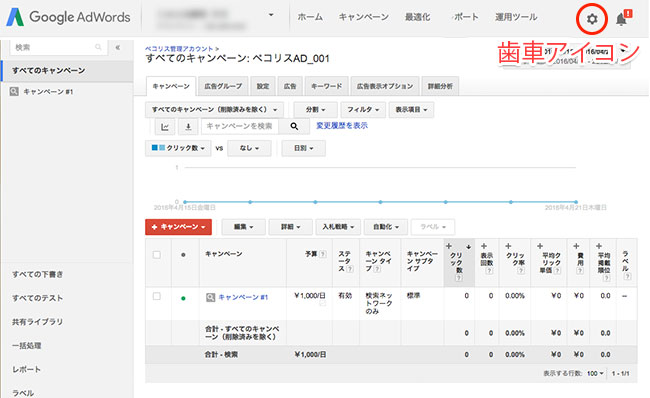Screen dimensions: 650x398
Task: Check the box for キャンペーン #1 row
Action: pos(157,296)
